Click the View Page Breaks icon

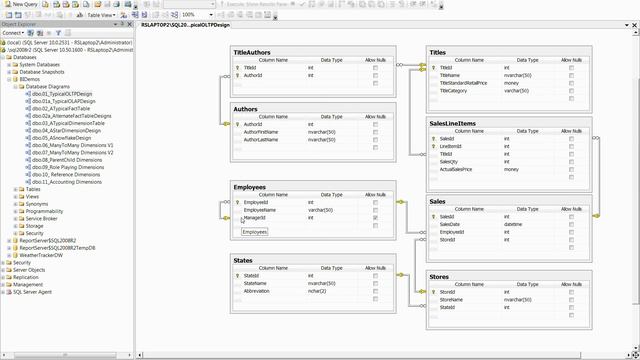pyautogui.click(x=135, y=15)
